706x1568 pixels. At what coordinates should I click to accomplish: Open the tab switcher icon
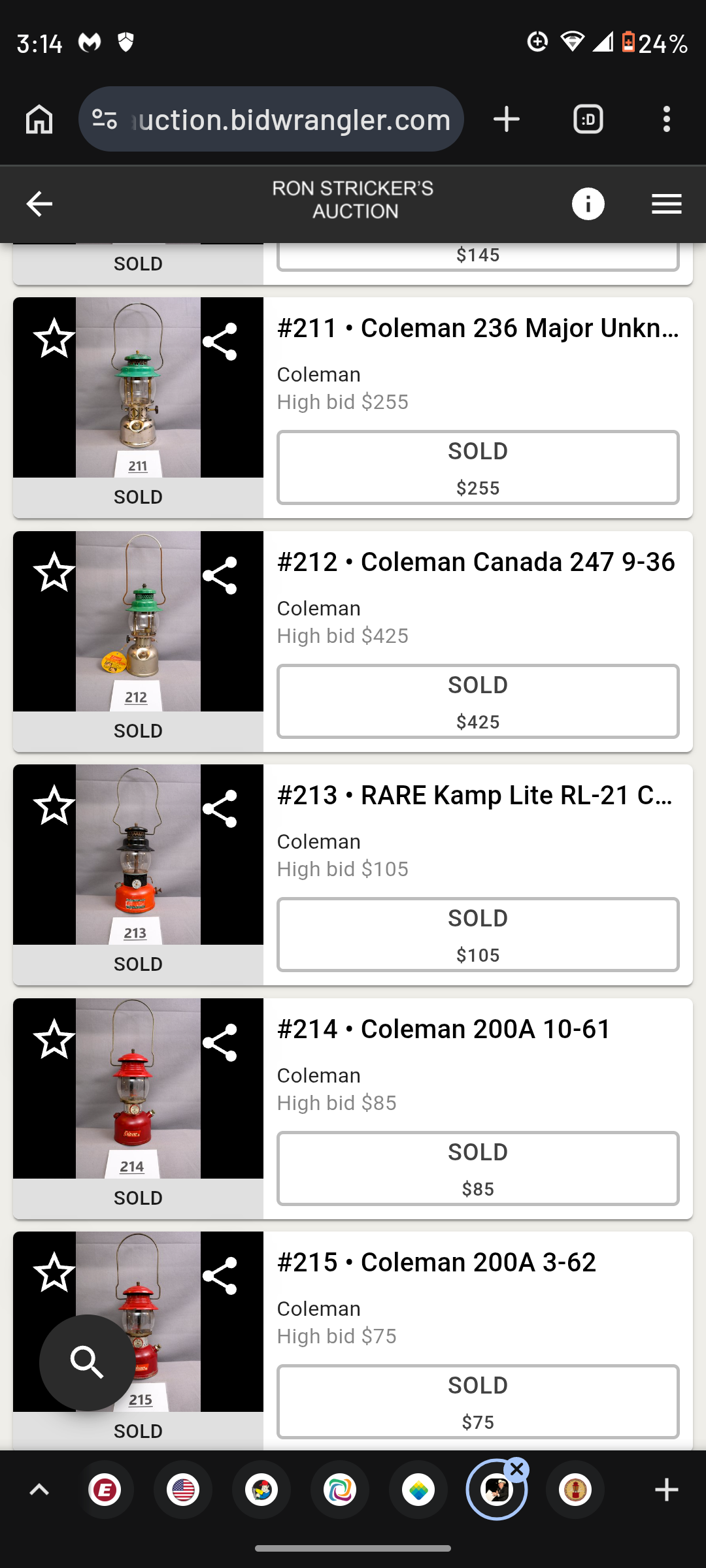click(588, 120)
